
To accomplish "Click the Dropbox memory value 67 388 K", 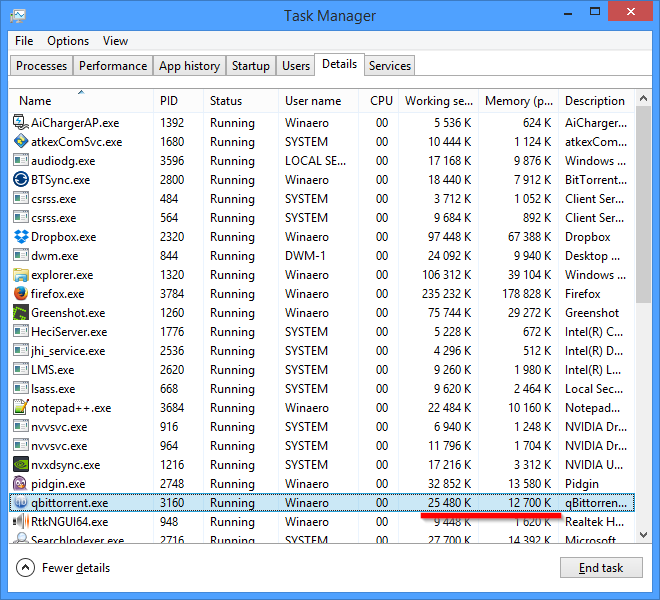I will coord(530,237).
